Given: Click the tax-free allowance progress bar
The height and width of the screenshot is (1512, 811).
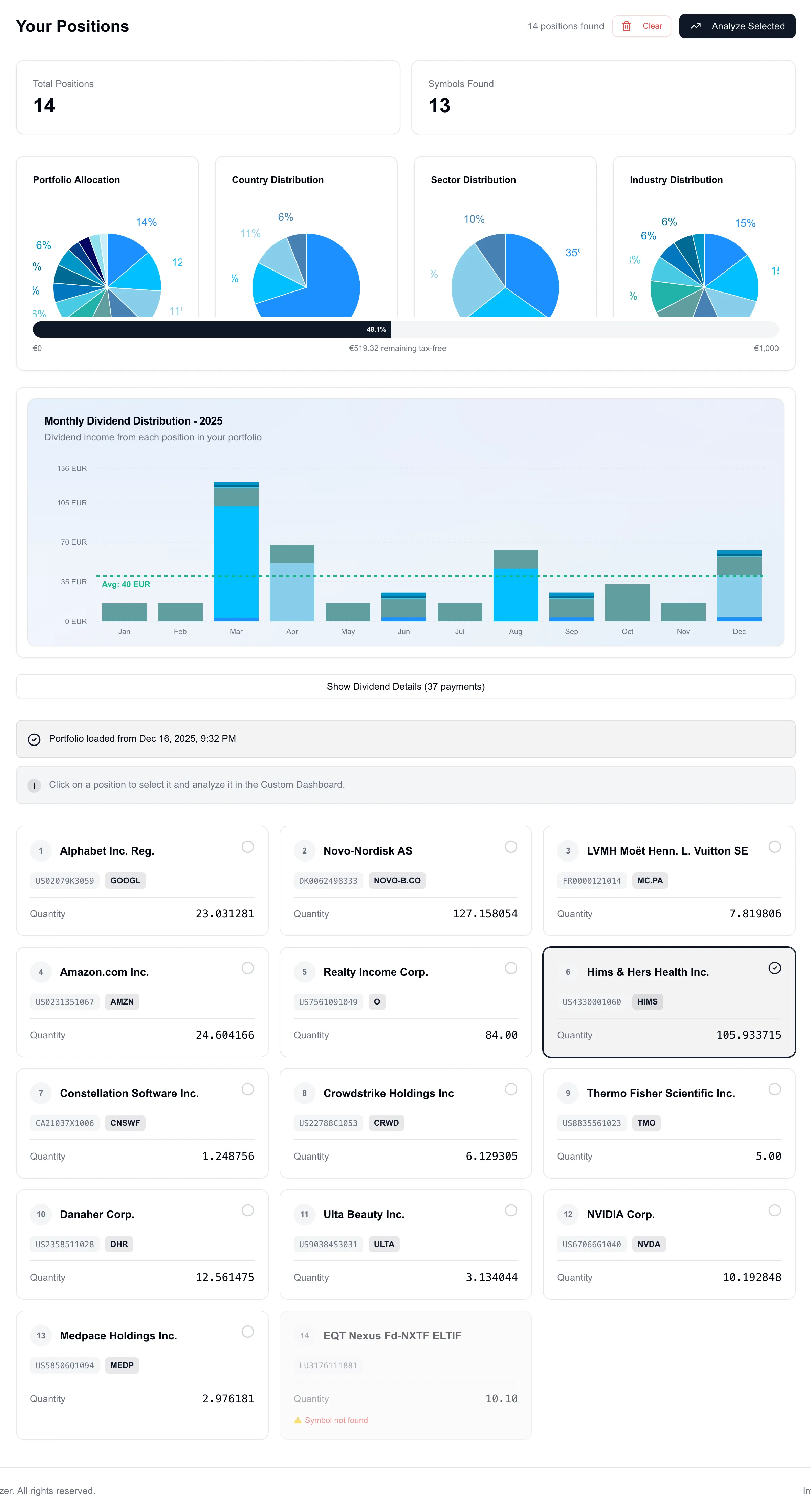Looking at the screenshot, I should click(x=405, y=329).
